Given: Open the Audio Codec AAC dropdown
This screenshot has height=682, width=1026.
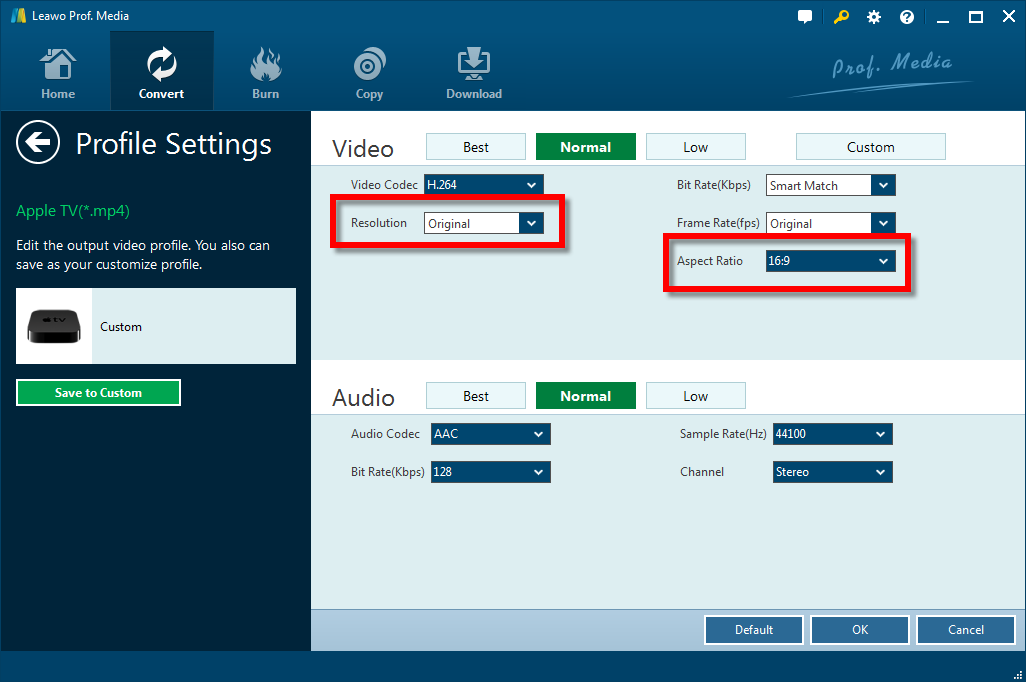Looking at the screenshot, I should coord(491,433).
